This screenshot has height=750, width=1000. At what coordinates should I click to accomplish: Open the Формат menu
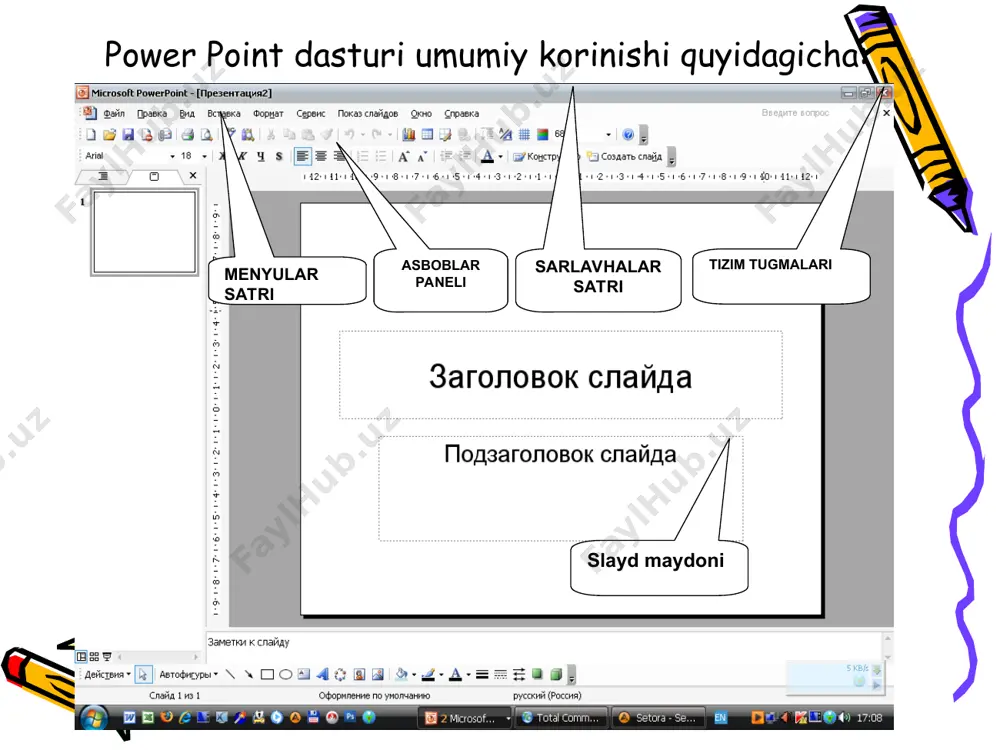point(268,114)
